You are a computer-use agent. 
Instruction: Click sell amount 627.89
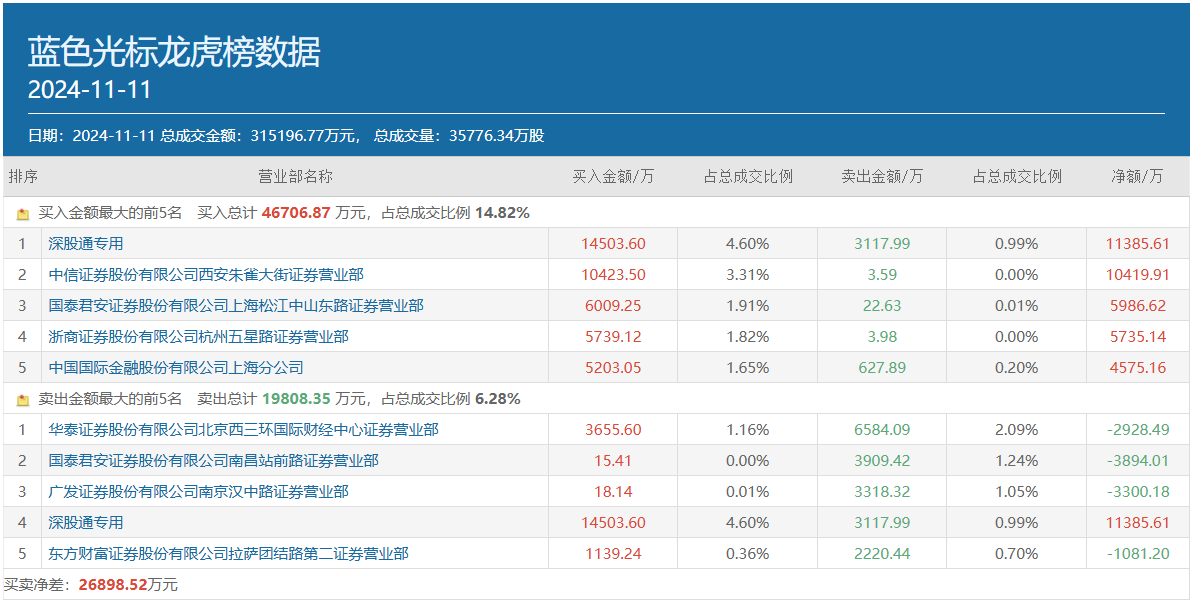point(882,368)
